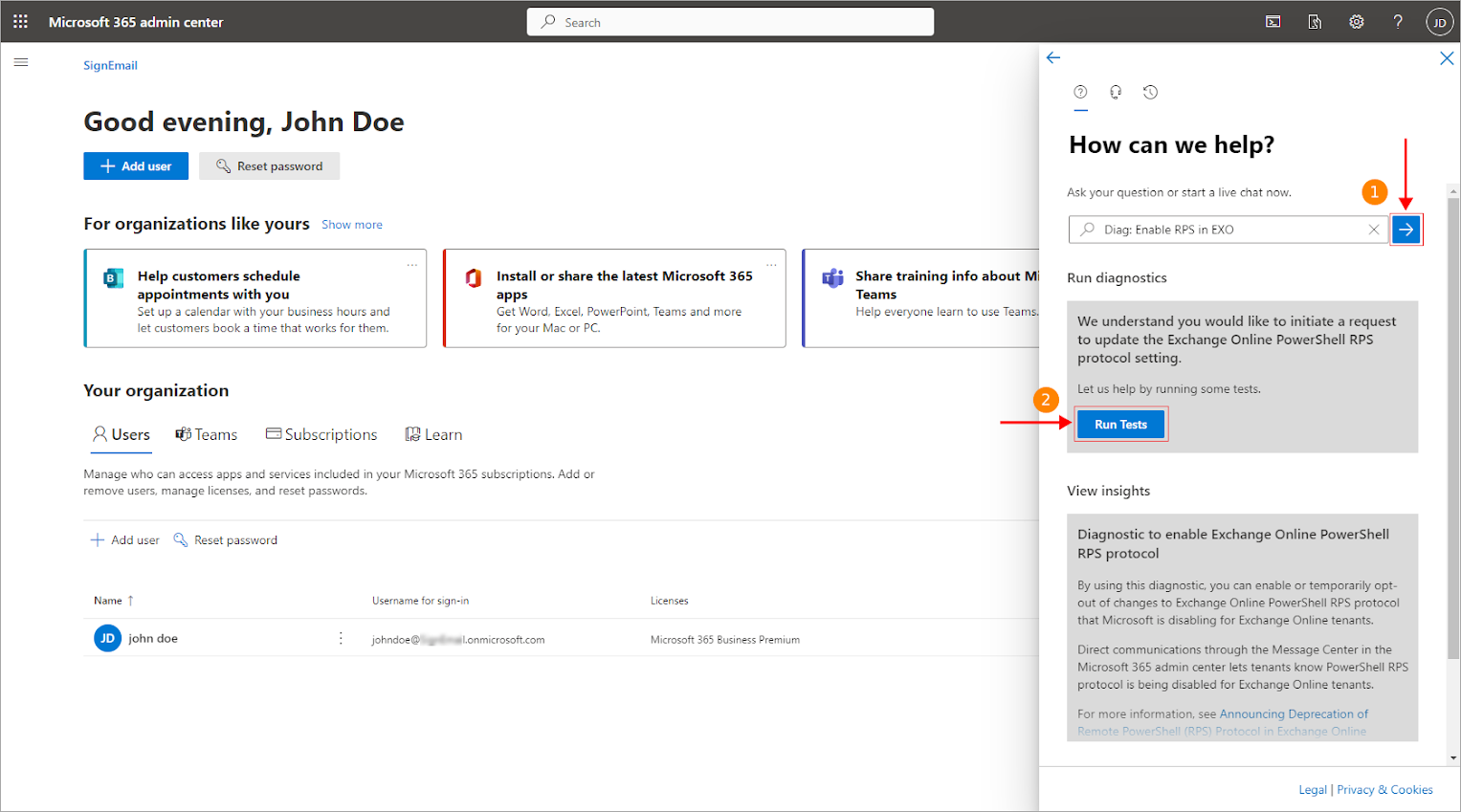Select the history tab icon in help panel
Viewport: 1461px width, 812px height.
point(1151,92)
